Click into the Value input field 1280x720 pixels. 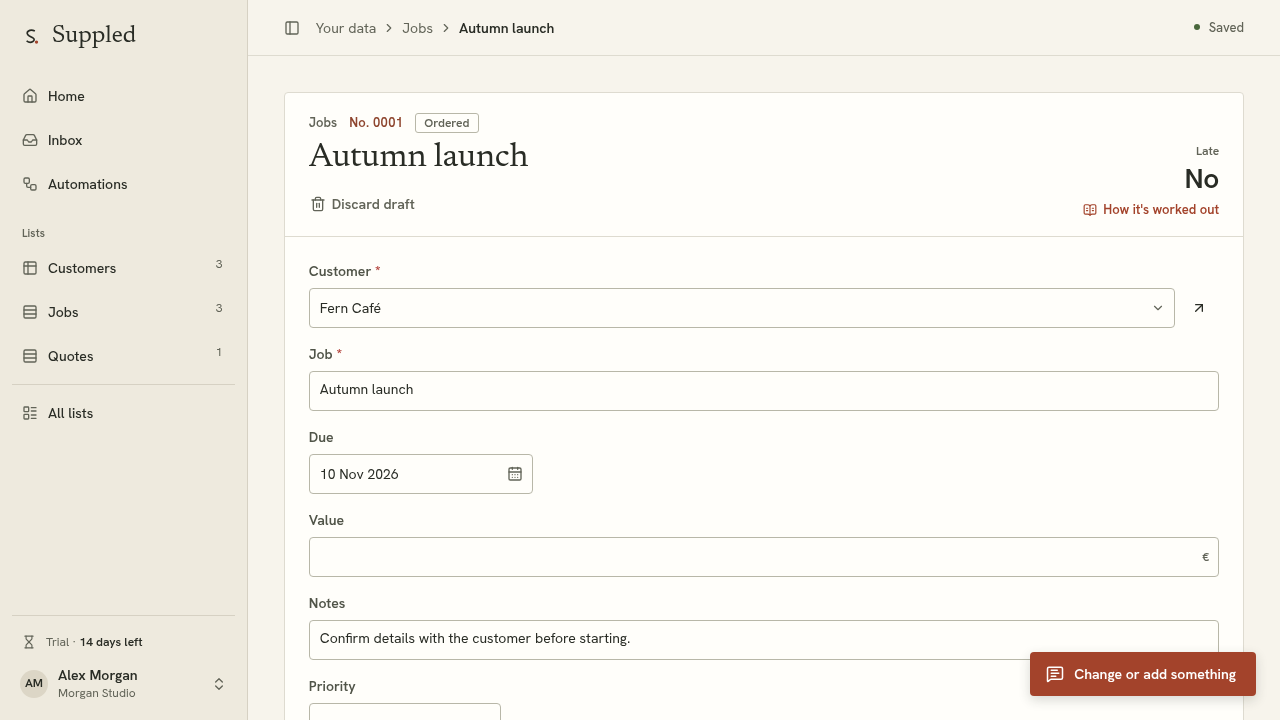[x=764, y=557]
